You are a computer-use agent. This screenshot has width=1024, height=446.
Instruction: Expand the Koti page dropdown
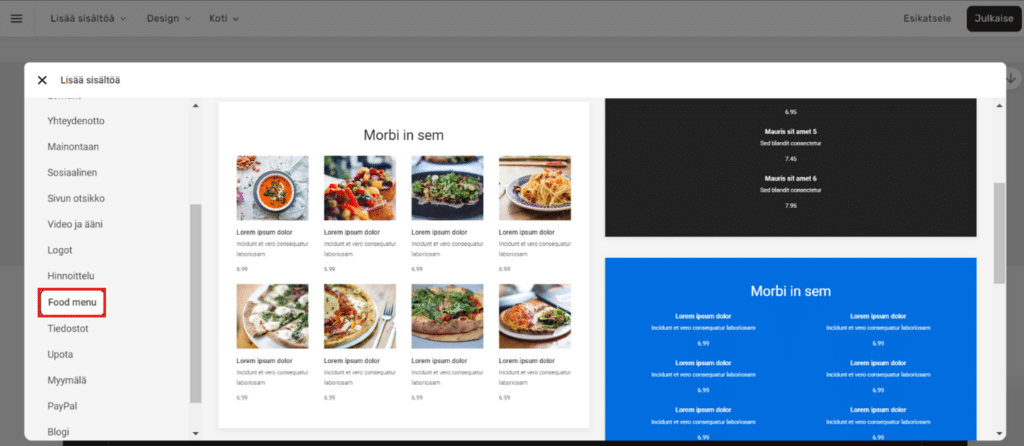[224, 18]
